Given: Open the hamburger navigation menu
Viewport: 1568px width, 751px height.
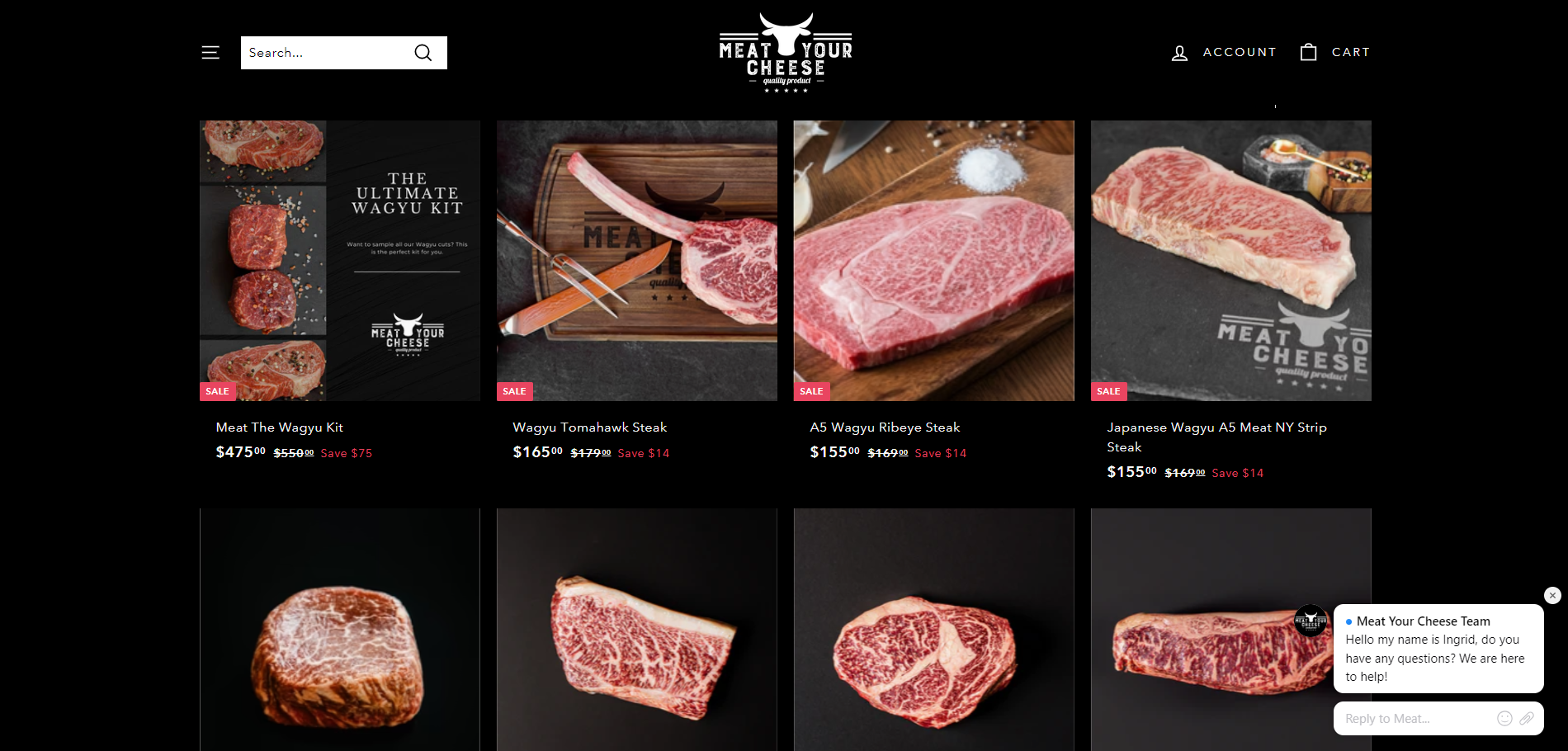Looking at the screenshot, I should 210,53.
